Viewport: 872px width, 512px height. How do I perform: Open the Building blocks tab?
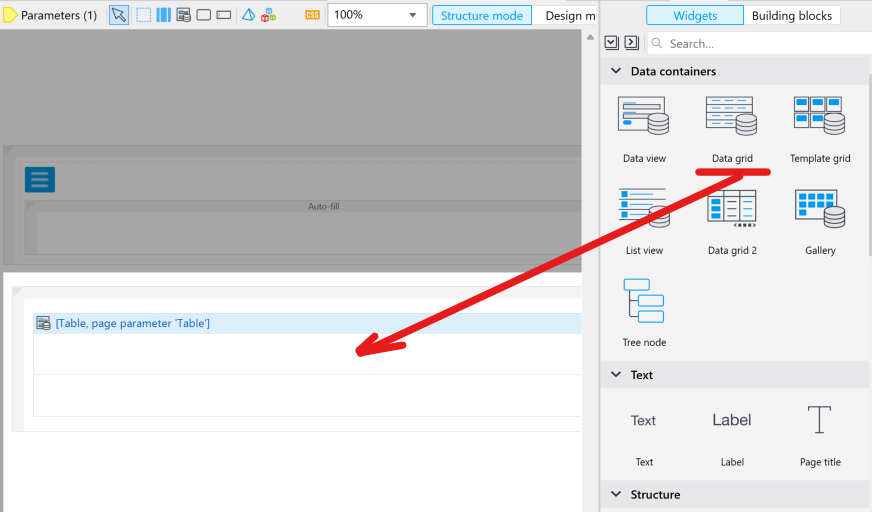click(x=791, y=15)
